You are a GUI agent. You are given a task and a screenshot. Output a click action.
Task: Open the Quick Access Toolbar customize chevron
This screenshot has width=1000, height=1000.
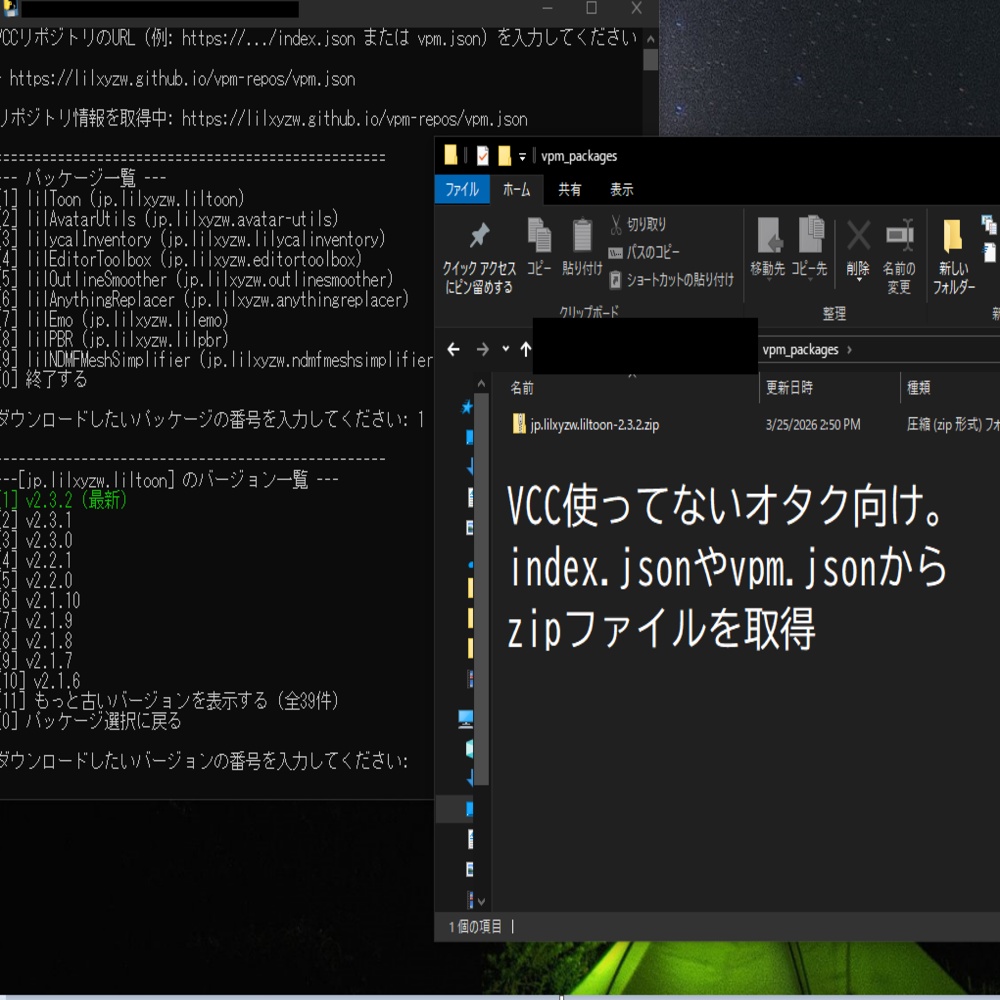point(522,156)
